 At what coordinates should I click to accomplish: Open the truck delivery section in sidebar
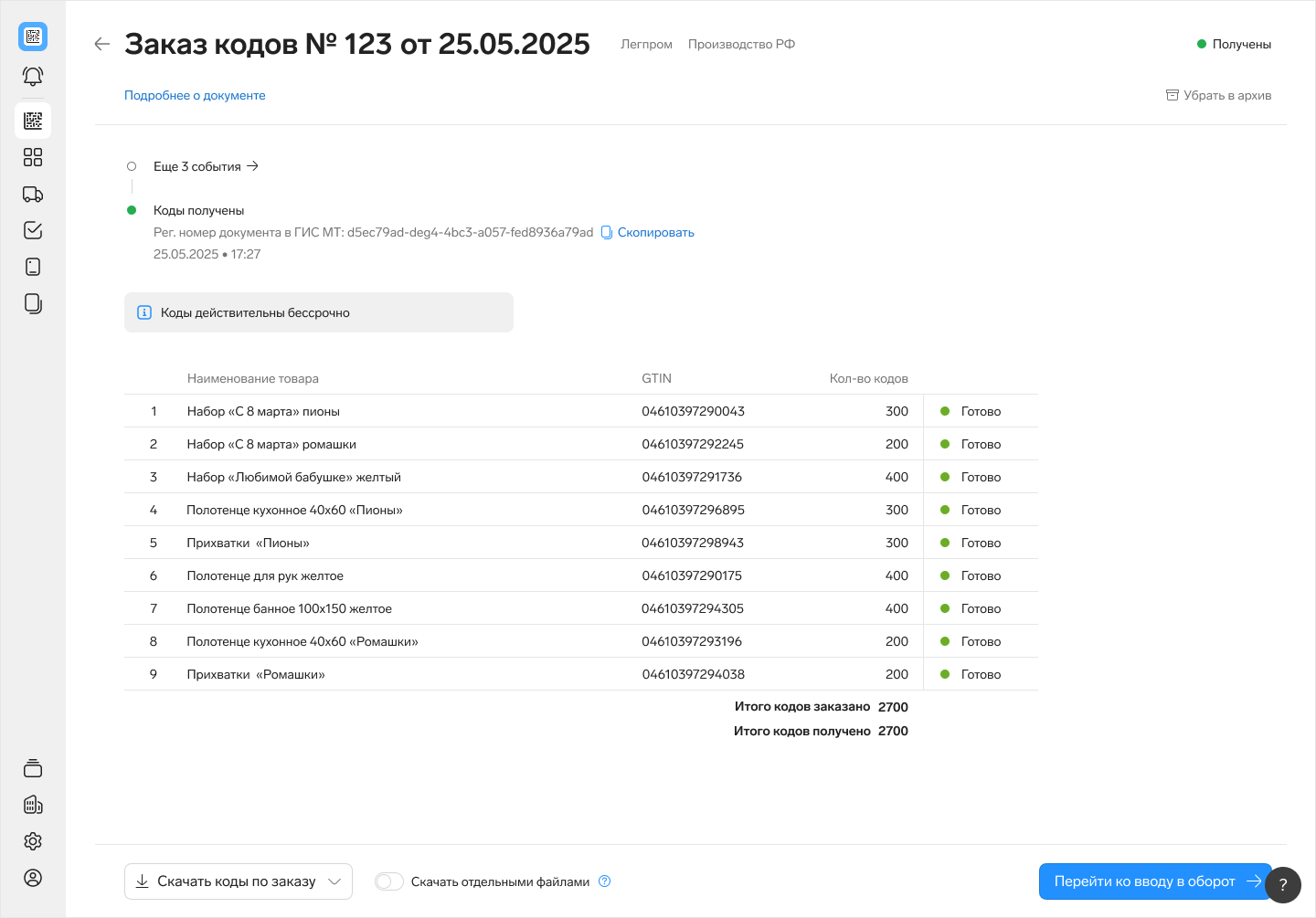(x=33, y=194)
